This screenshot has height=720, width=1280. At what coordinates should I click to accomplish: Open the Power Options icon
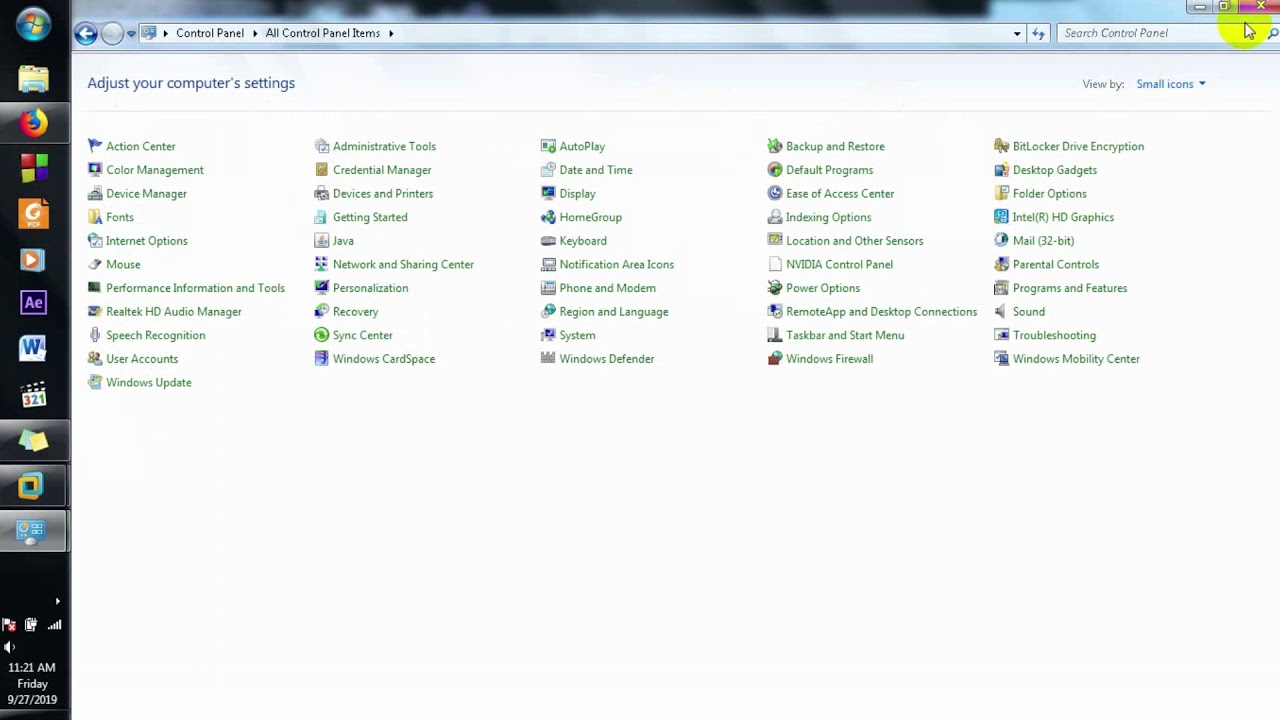[x=775, y=288]
